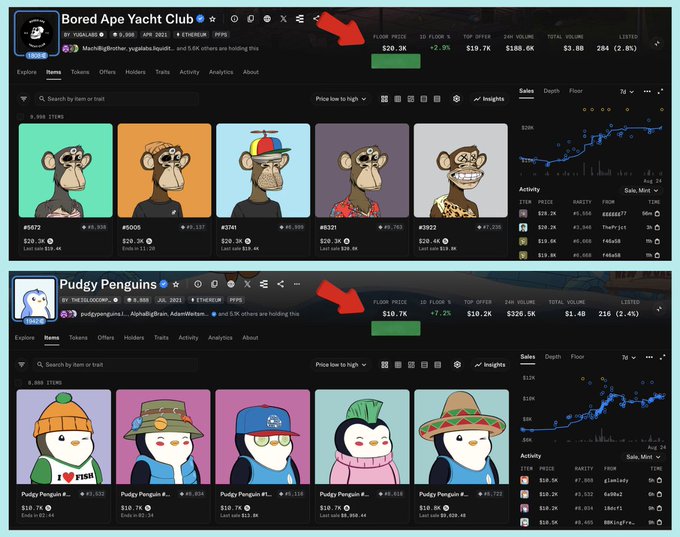Open the Bored Ape Yacht Club X (Twitter) link
Viewport: 680px width, 537px height.
(x=283, y=19)
